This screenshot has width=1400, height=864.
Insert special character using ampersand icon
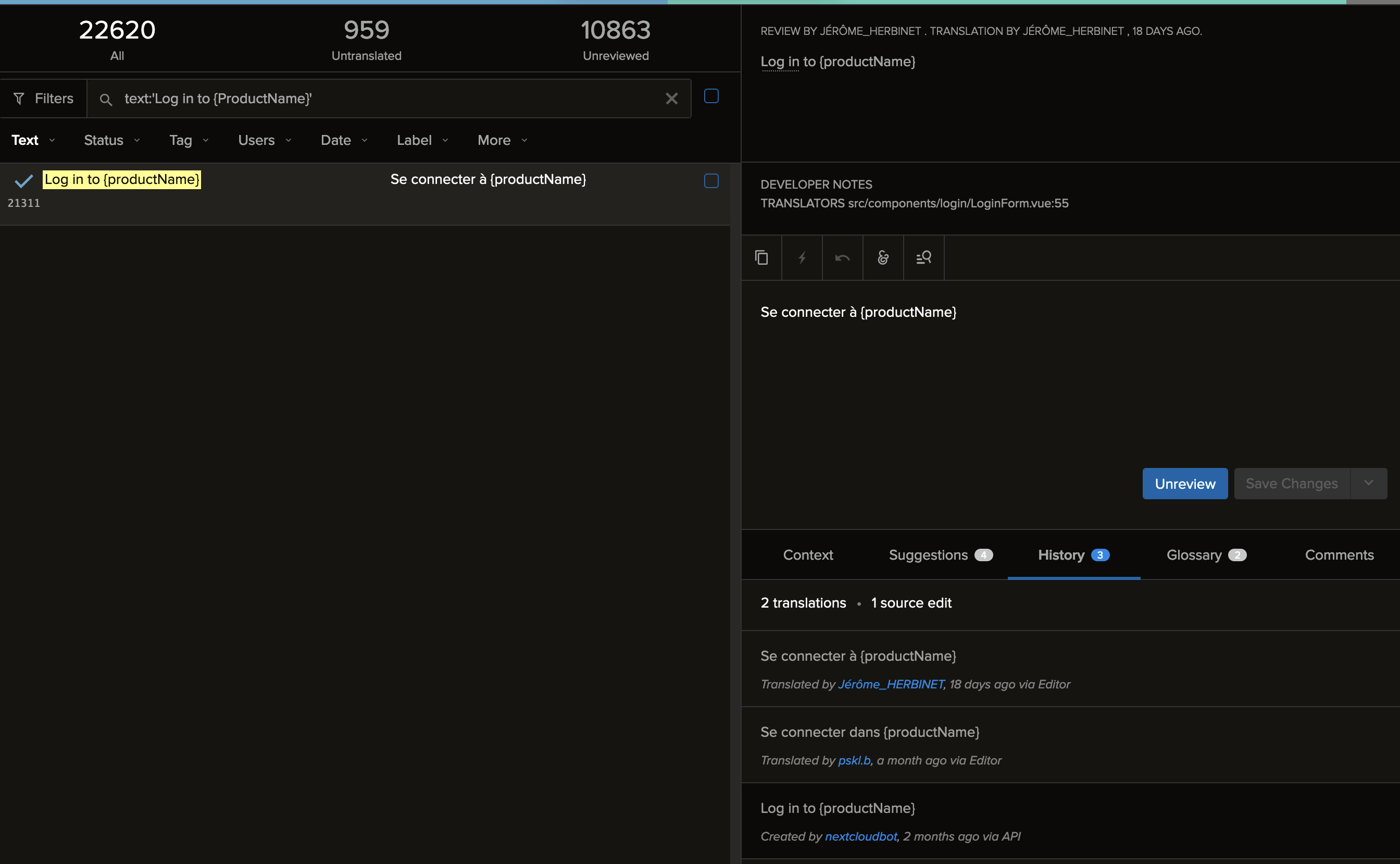click(883, 258)
